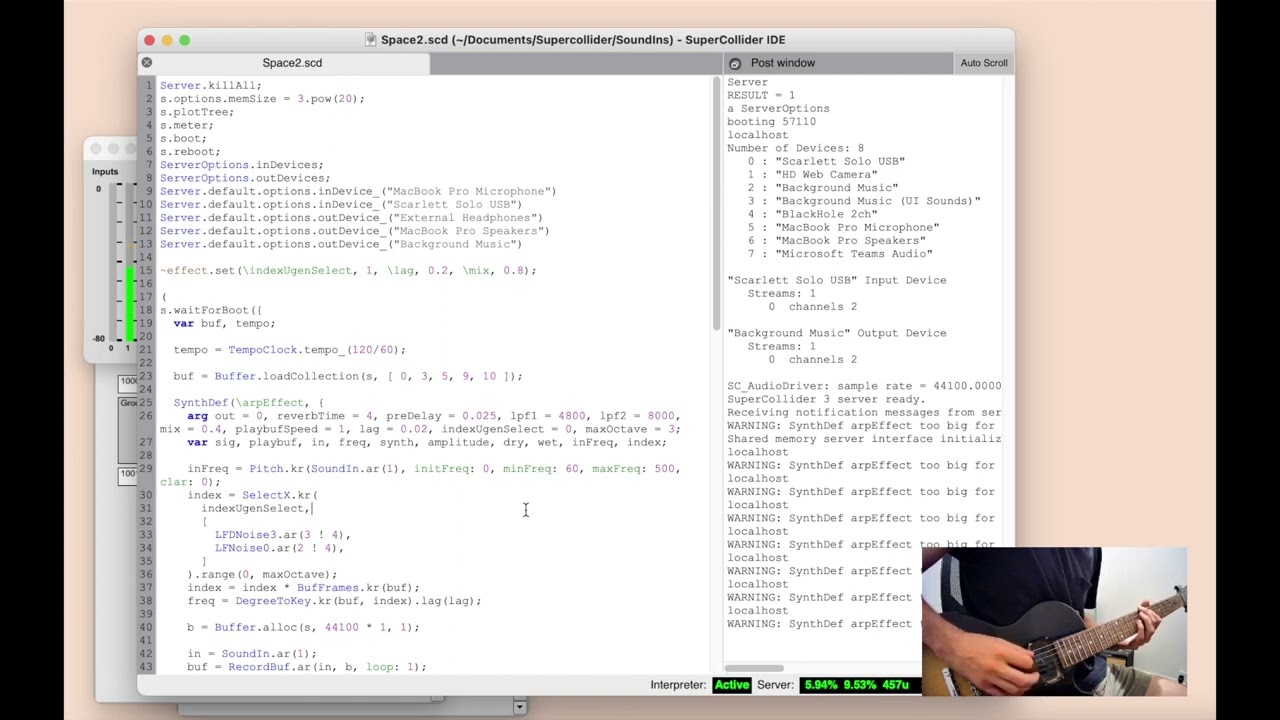Click the Interpreter label in status bar
The width and height of the screenshot is (1280, 720).
(x=678, y=685)
